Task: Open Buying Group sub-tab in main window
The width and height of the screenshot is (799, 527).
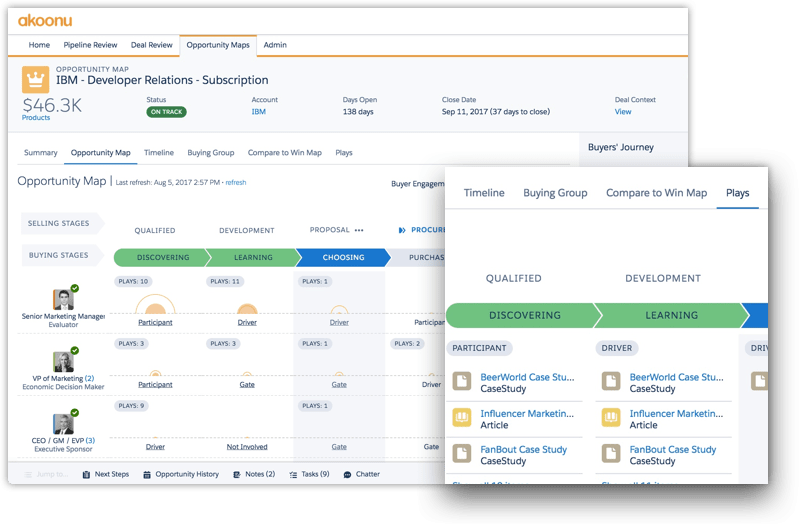Action: pyautogui.click(x=211, y=153)
